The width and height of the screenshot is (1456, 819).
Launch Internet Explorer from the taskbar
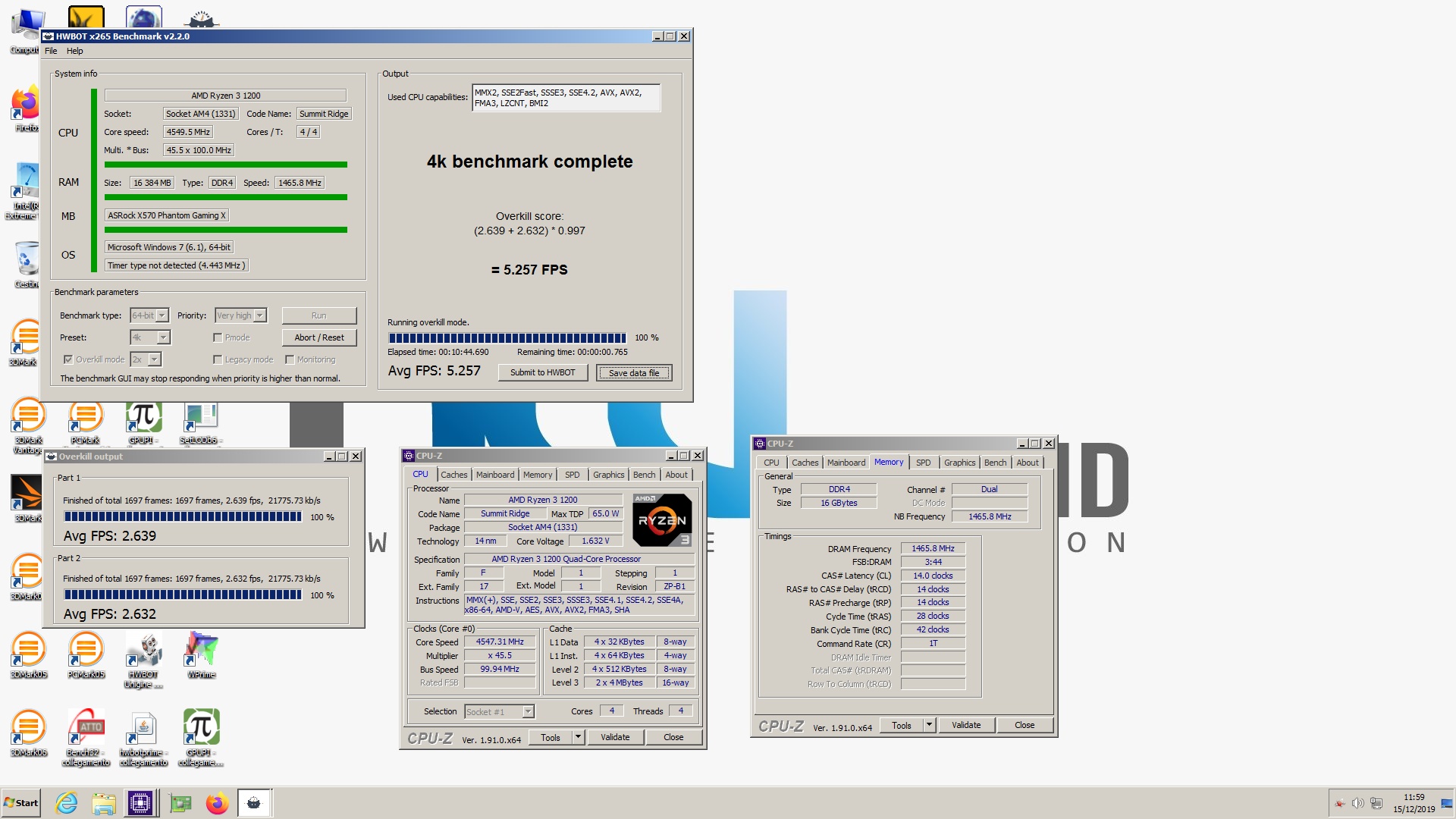tap(67, 803)
